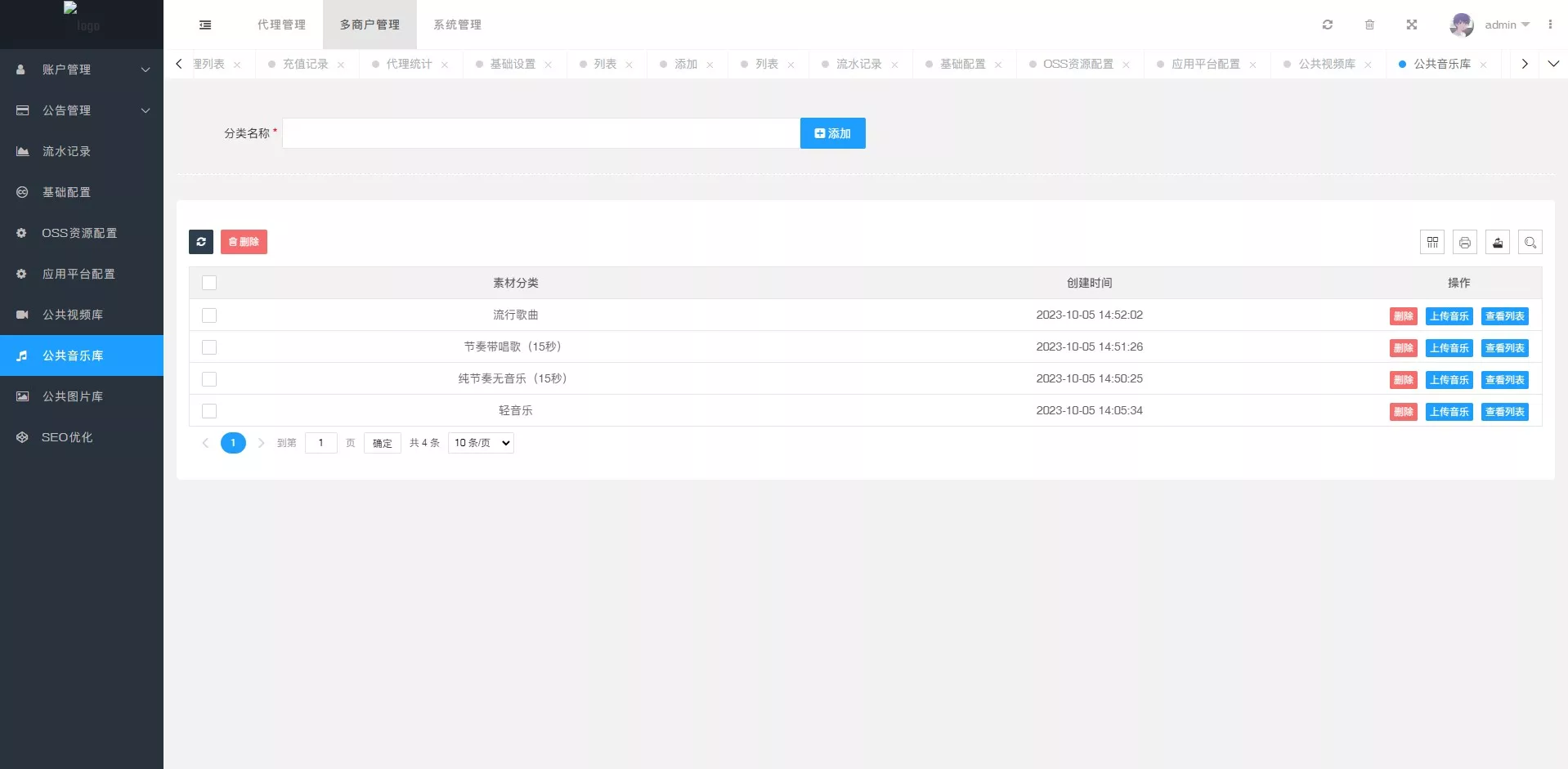Collapse sidebar using the menu fold icon
The height and width of the screenshot is (769, 1568).
(205, 25)
